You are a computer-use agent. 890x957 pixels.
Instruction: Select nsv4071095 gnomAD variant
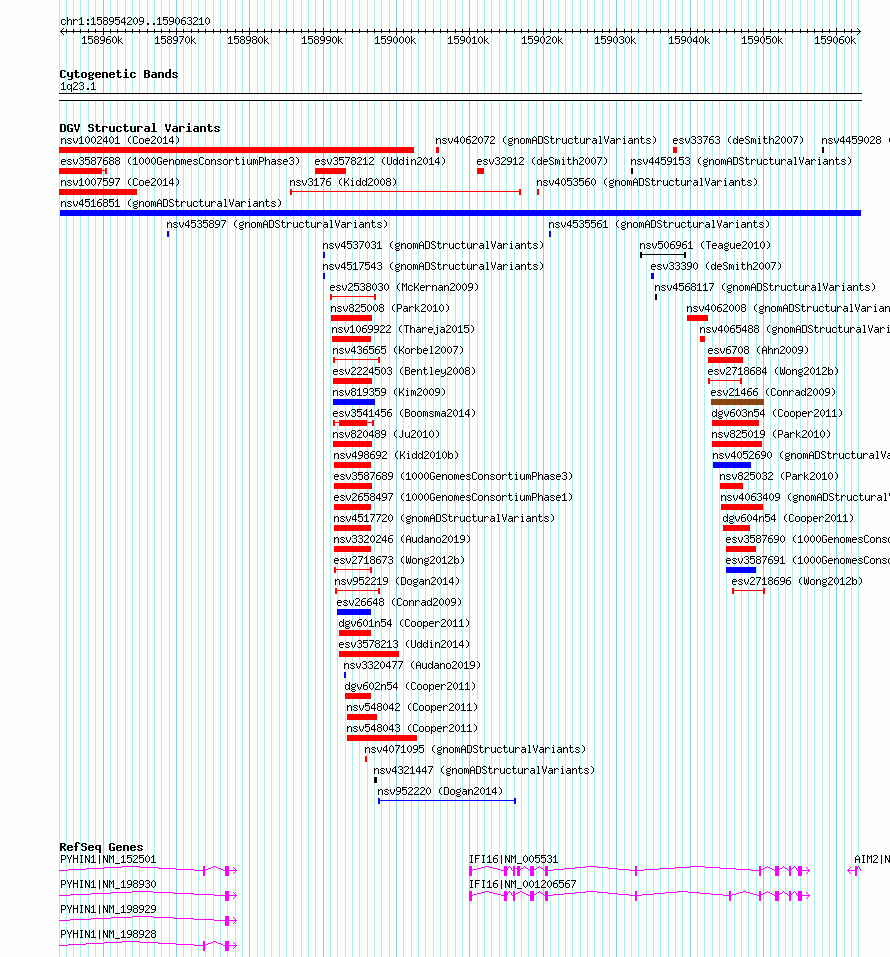coord(475,749)
